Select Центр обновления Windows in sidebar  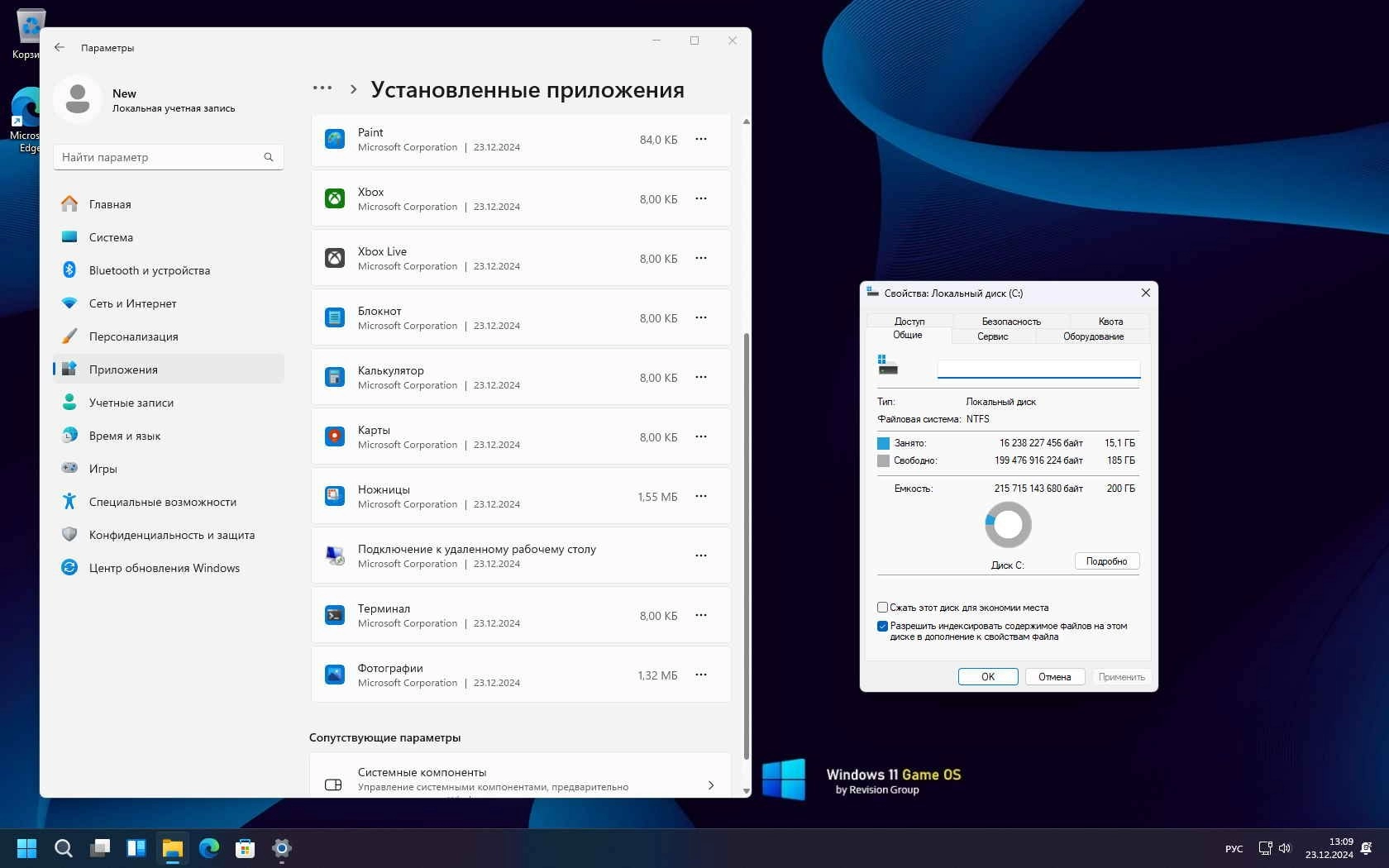click(x=164, y=568)
